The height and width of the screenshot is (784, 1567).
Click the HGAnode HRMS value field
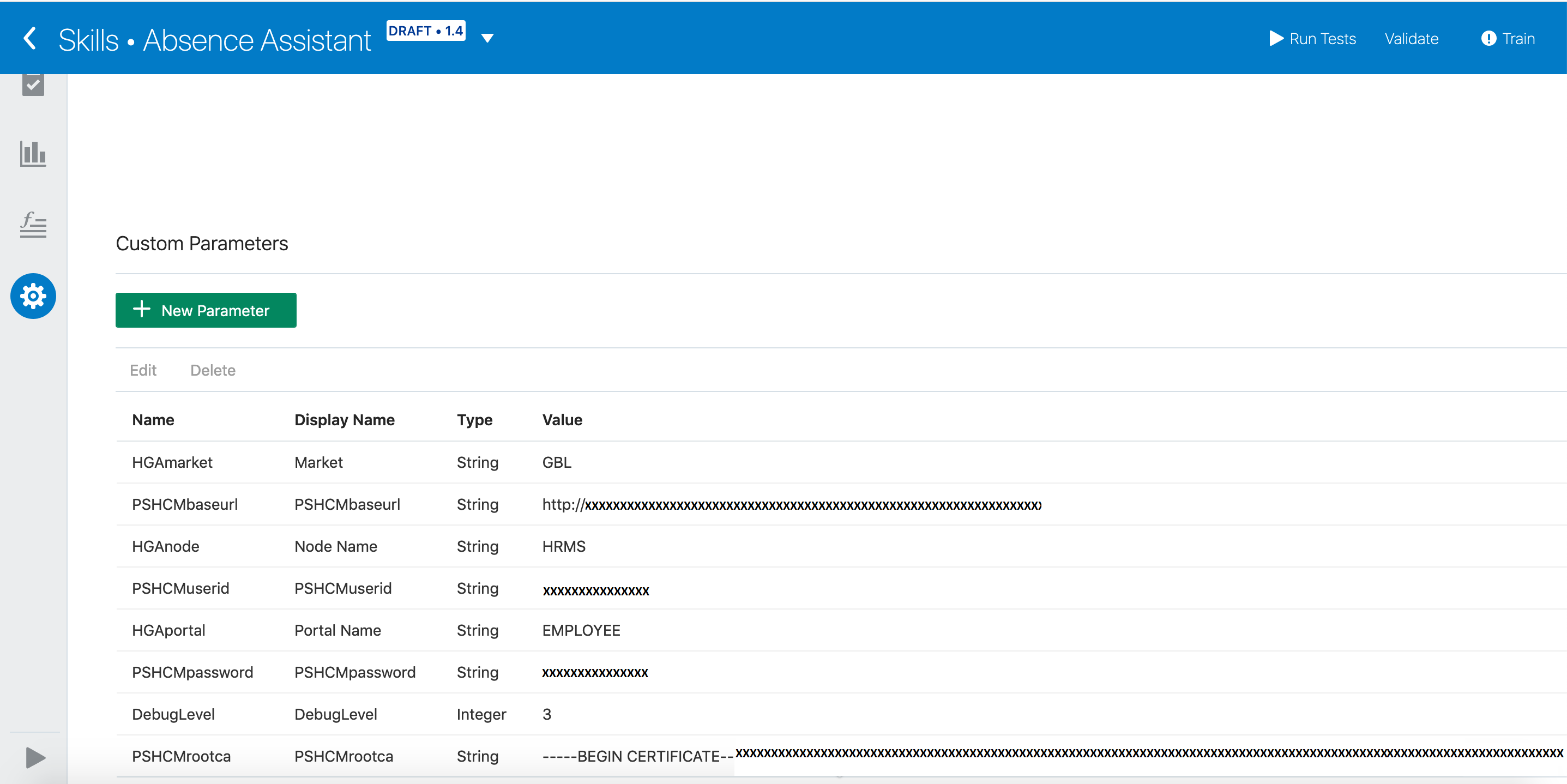click(563, 546)
